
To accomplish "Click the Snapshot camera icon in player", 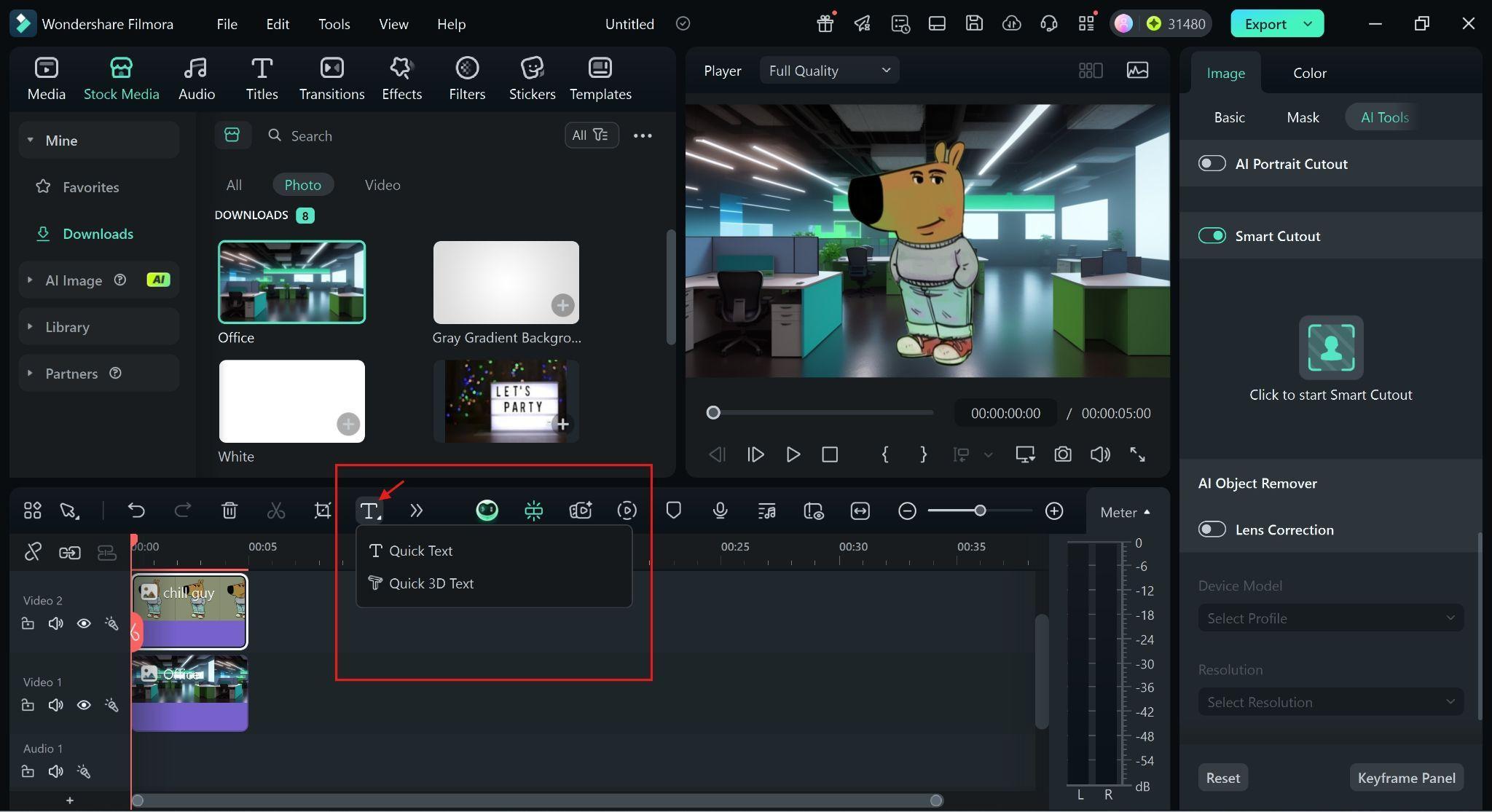I will [x=1063, y=454].
